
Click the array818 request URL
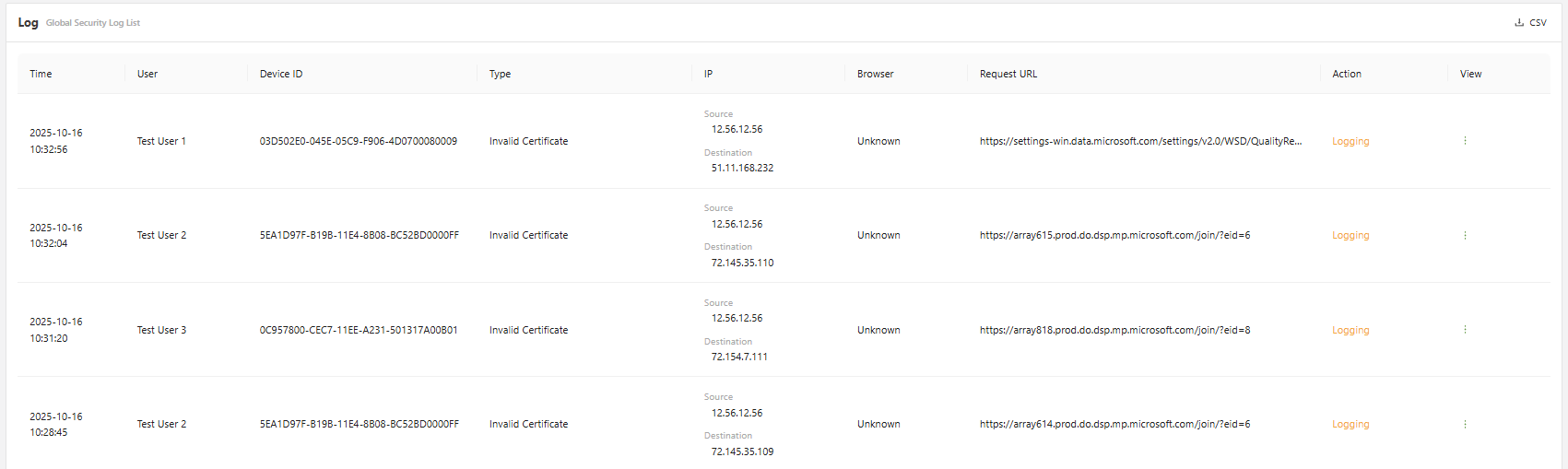tap(1114, 330)
